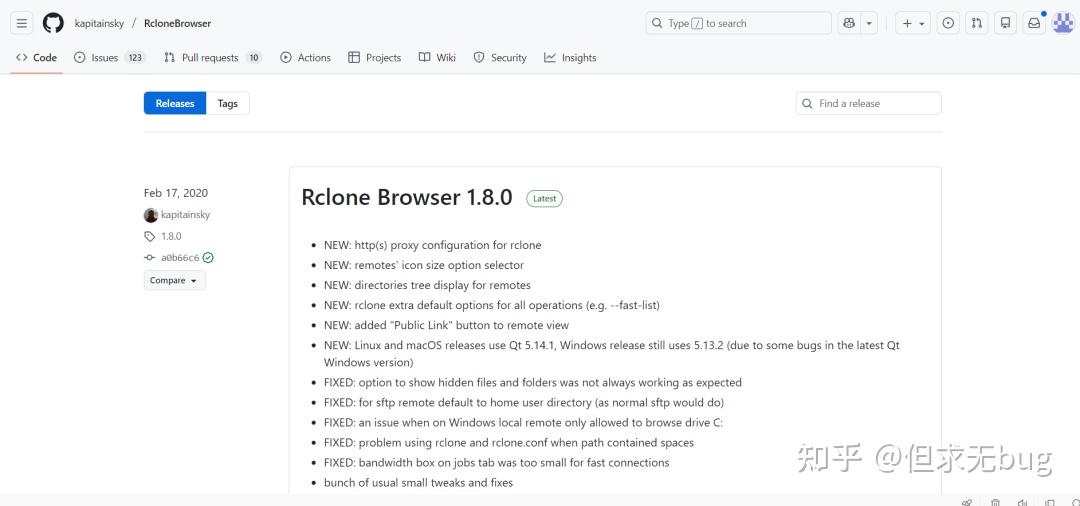Open the hamburger navigation menu
The height and width of the screenshot is (506, 1080).
pos(21,23)
